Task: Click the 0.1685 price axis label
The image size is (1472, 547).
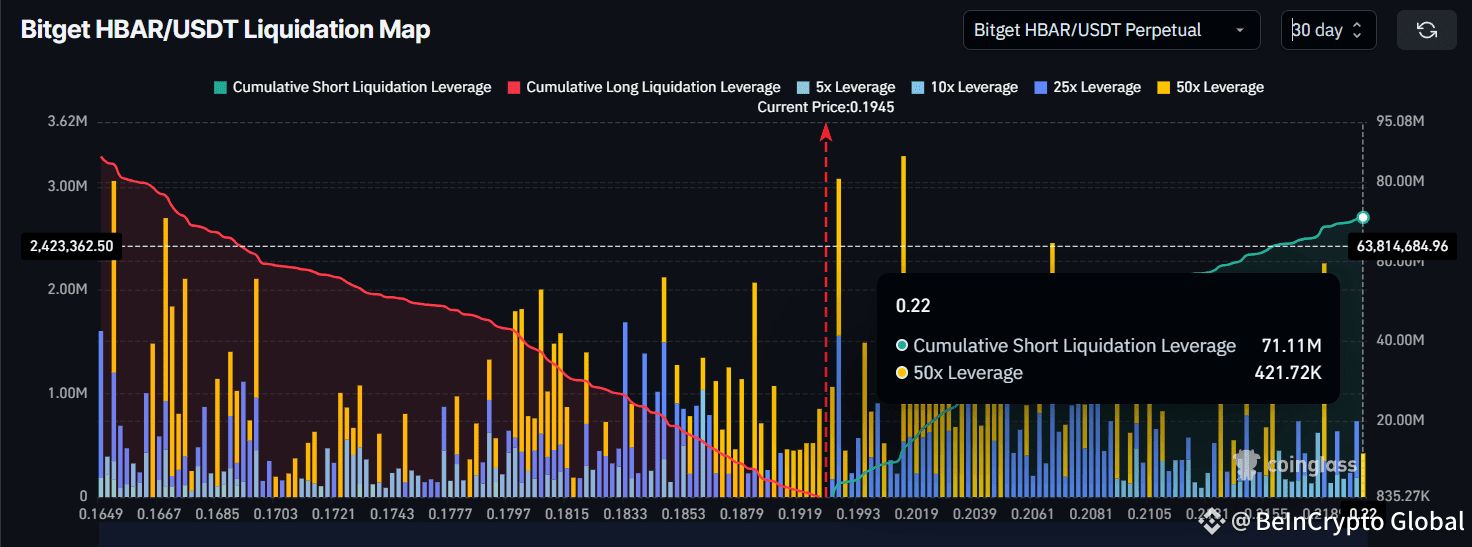Action: pyautogui.click(x=217, y=514)
